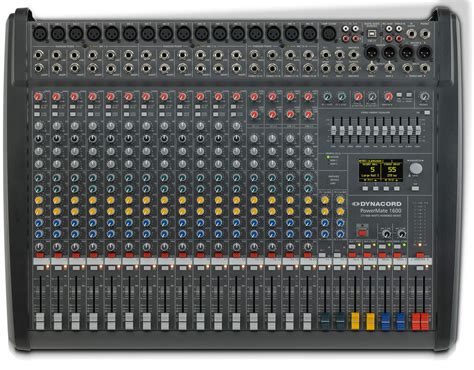
Task: Click the channel 2 lower teal FX send knob
Action: [57, 189]
